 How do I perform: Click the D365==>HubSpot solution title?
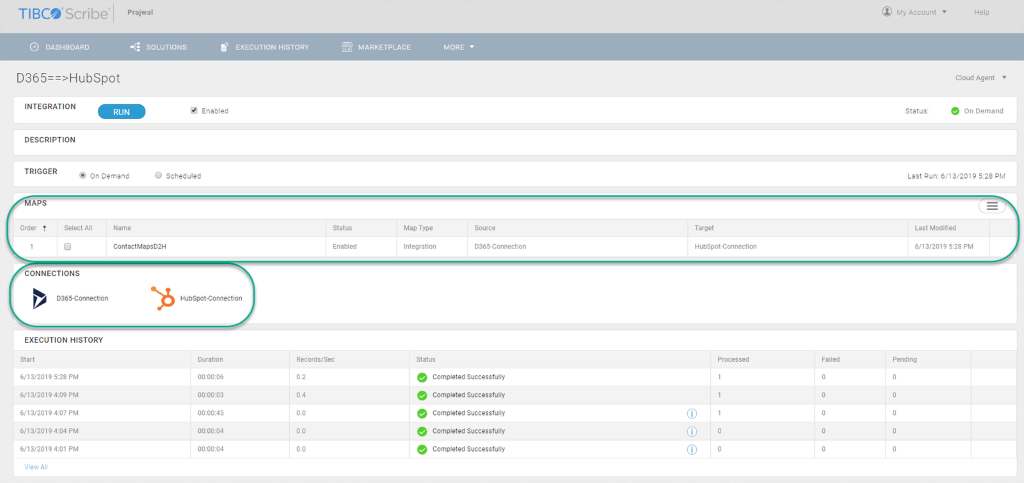68,78
